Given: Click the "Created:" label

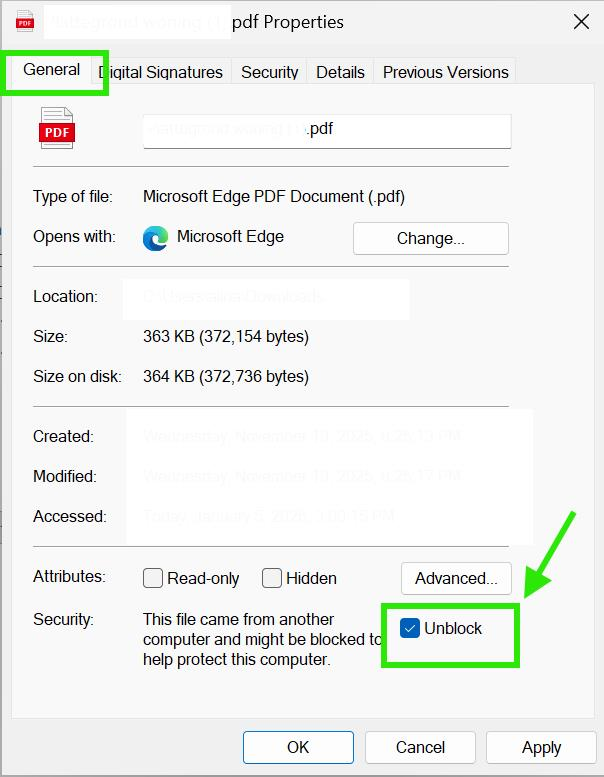Looking at the screenshot, I should 63,437.
